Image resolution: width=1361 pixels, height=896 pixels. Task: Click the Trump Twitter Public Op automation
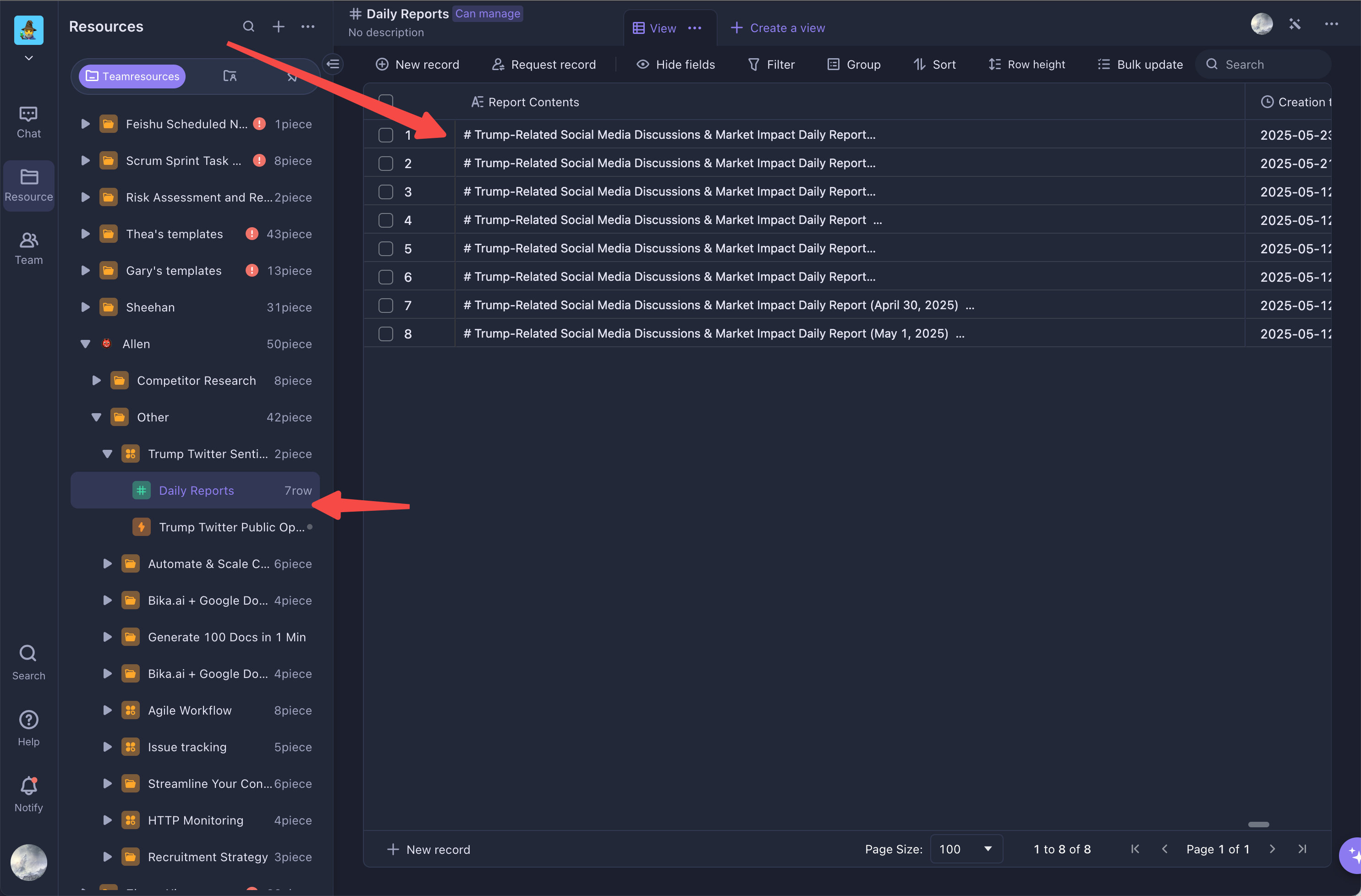point(195,527)
